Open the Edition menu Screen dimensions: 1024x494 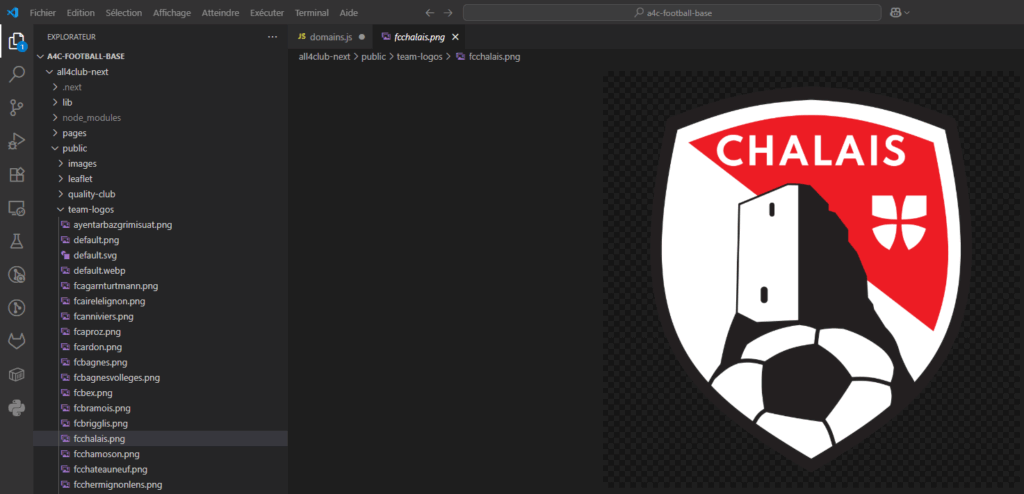point(80,12)
